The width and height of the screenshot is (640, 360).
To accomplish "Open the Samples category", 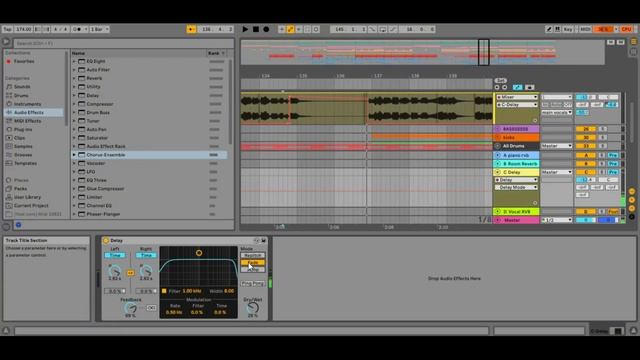I will (23, 146).
